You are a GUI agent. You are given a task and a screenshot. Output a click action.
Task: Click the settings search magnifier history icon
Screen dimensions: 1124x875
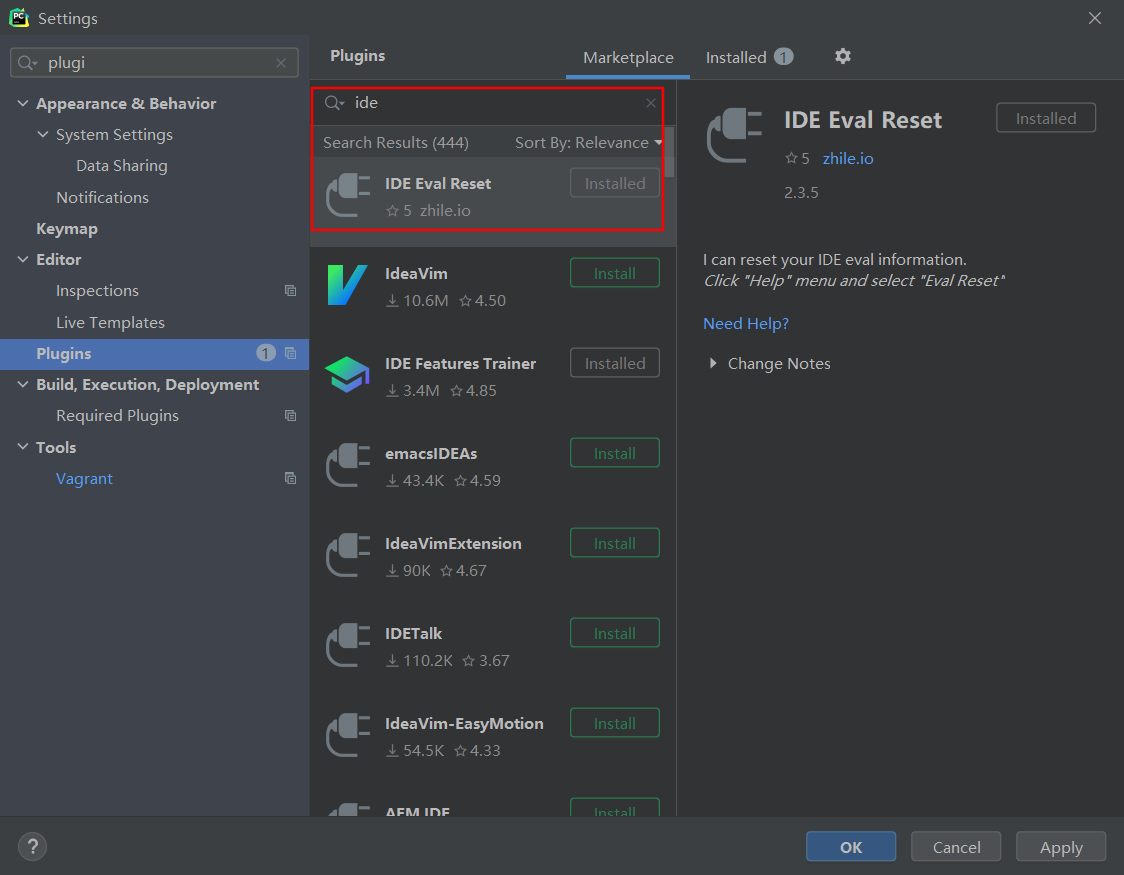27,63
